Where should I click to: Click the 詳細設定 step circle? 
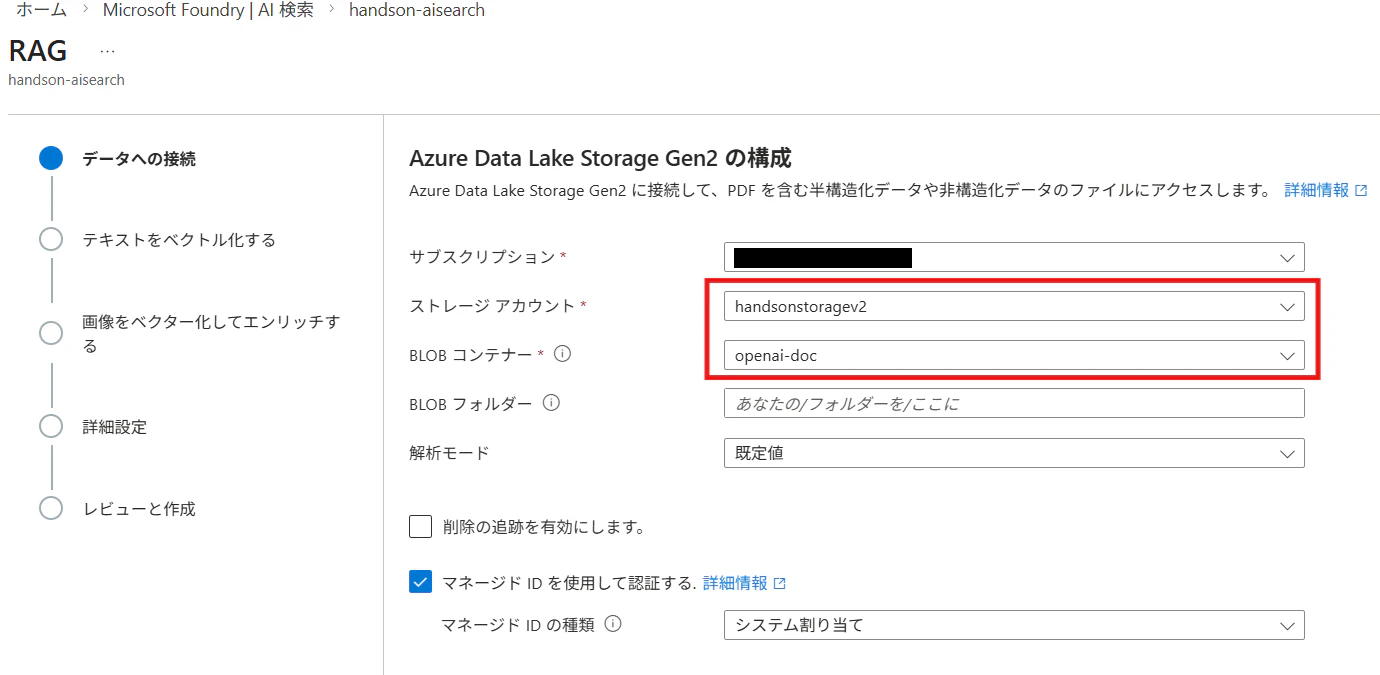coord(51,426)
